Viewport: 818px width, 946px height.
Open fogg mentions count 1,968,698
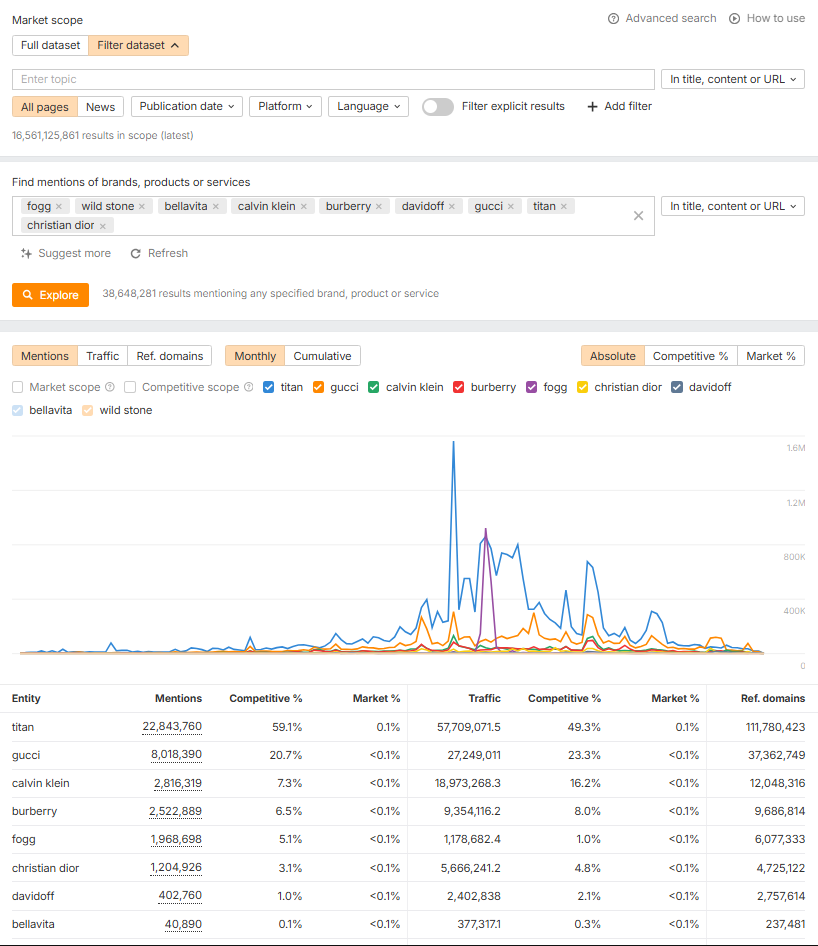click(x=176, y=839)
